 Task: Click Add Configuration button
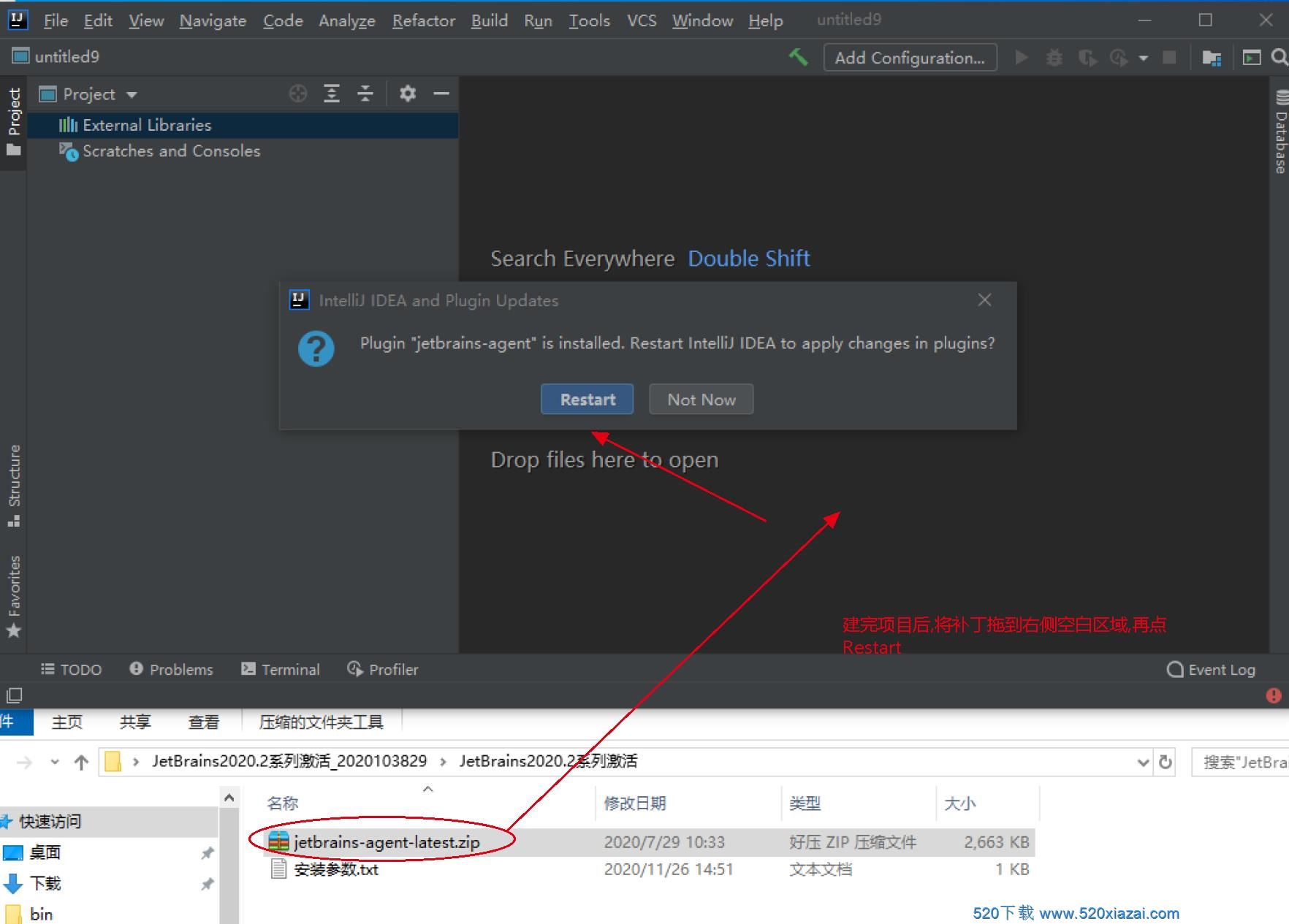pos(910,58)
